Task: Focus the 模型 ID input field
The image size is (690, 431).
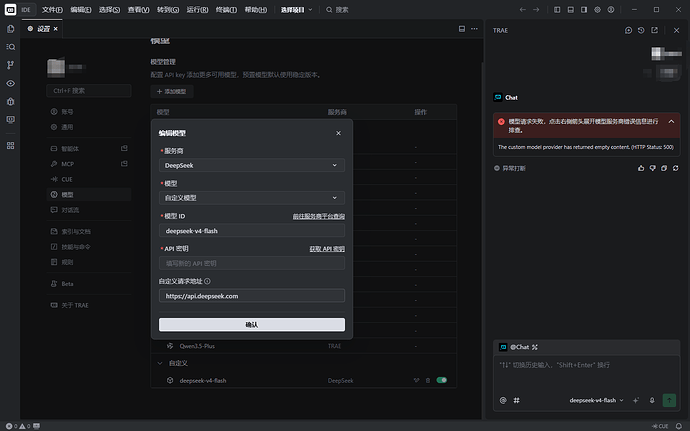Action: click(x=252, y=231)
